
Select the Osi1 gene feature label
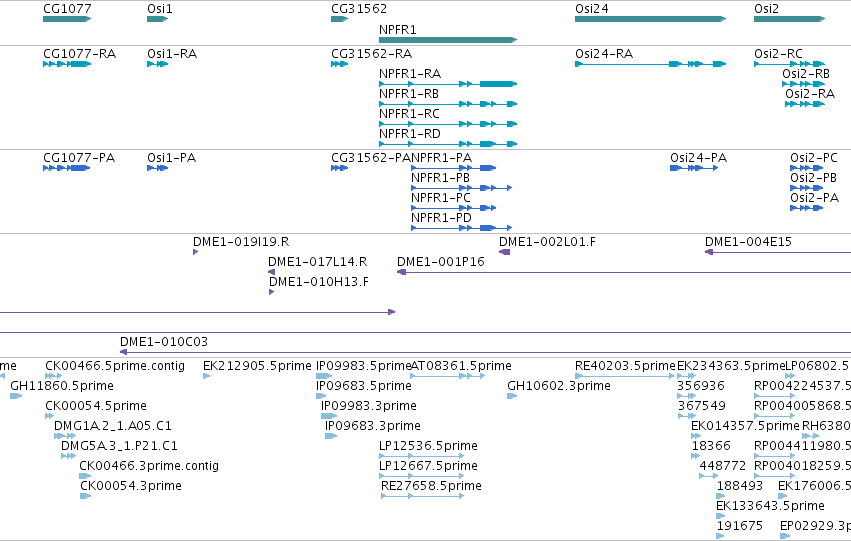pos(160,9)
